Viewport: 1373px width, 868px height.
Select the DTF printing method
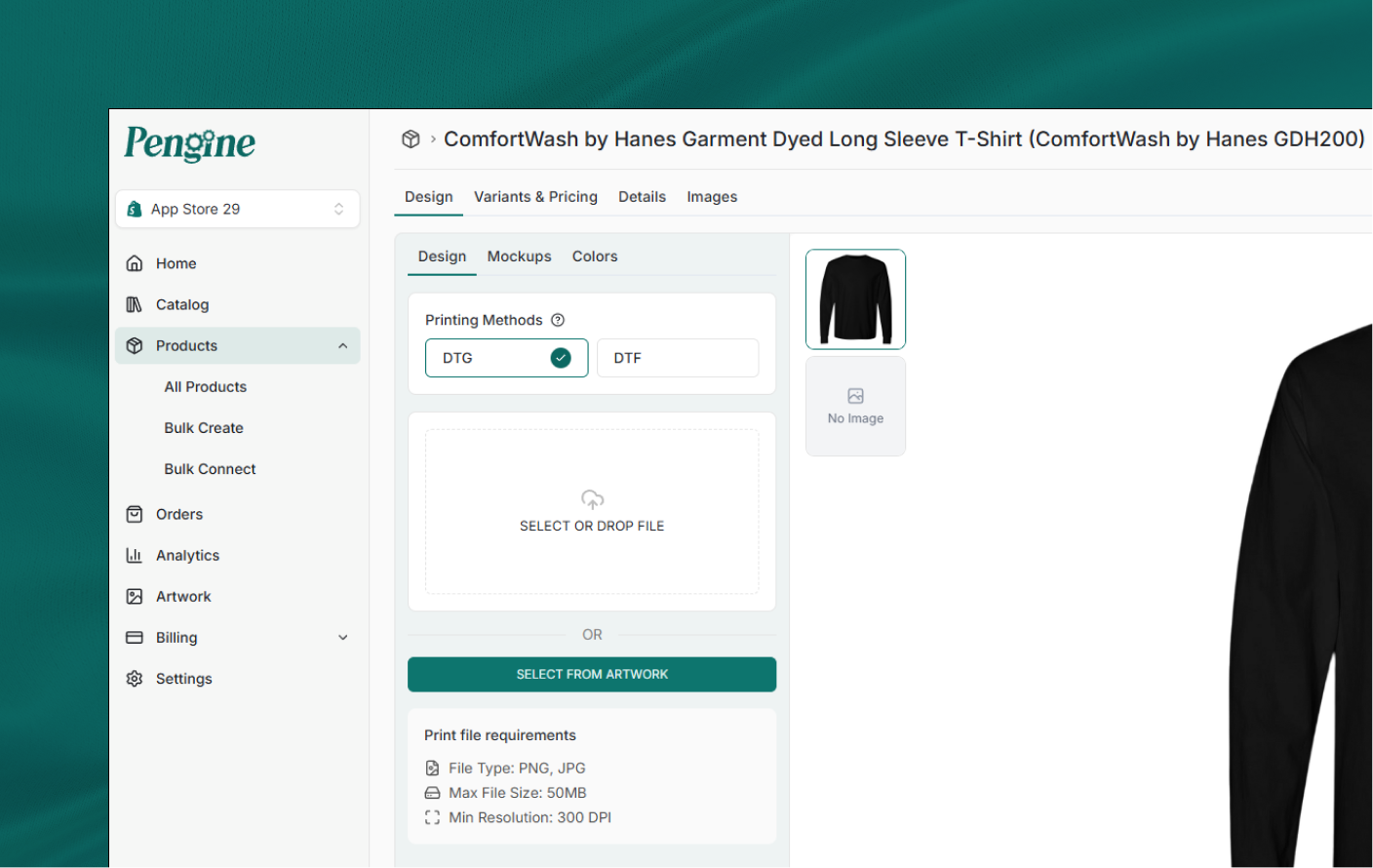coord(677,358)
